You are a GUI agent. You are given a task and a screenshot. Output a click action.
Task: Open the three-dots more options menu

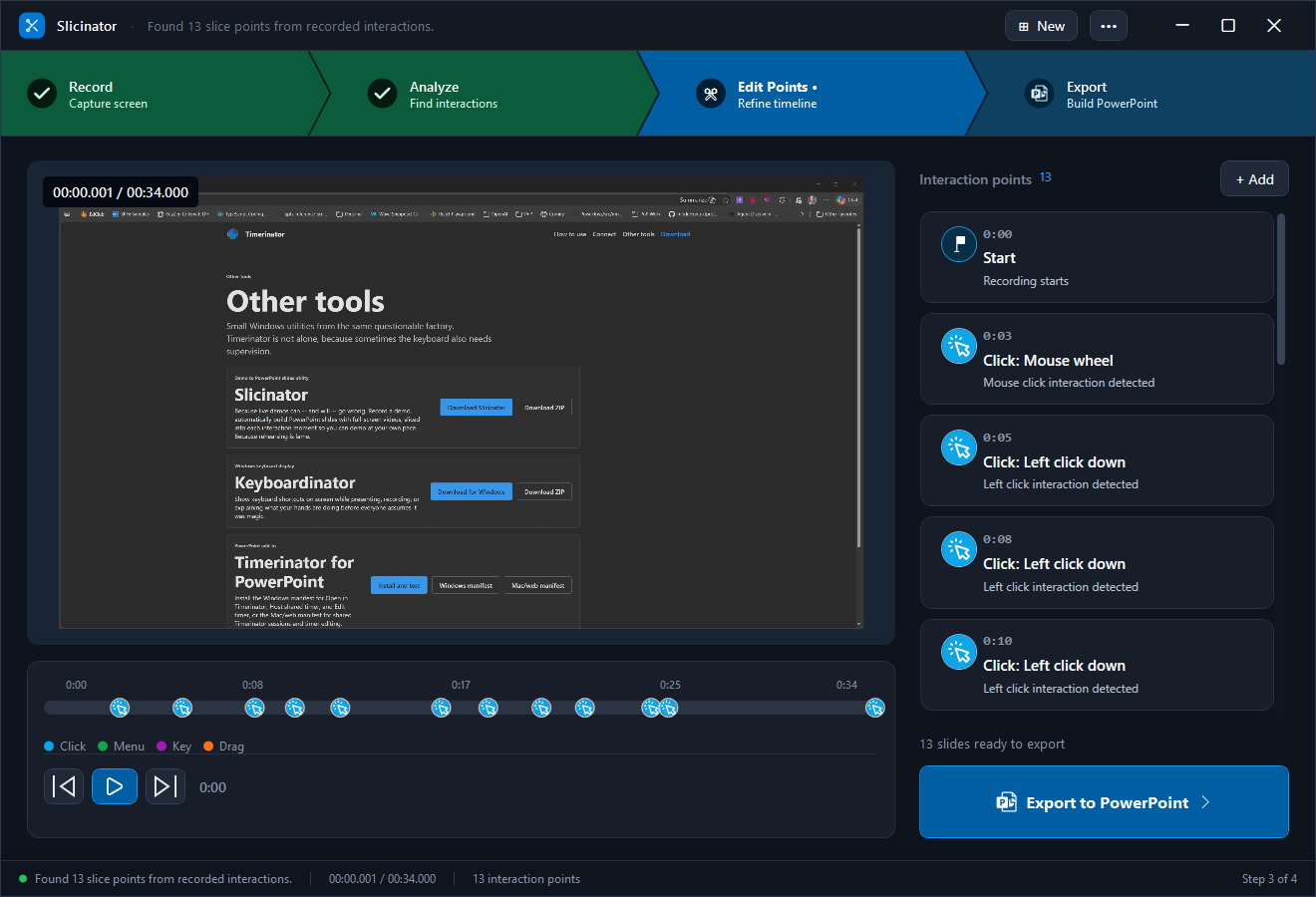click(1109, 26)
